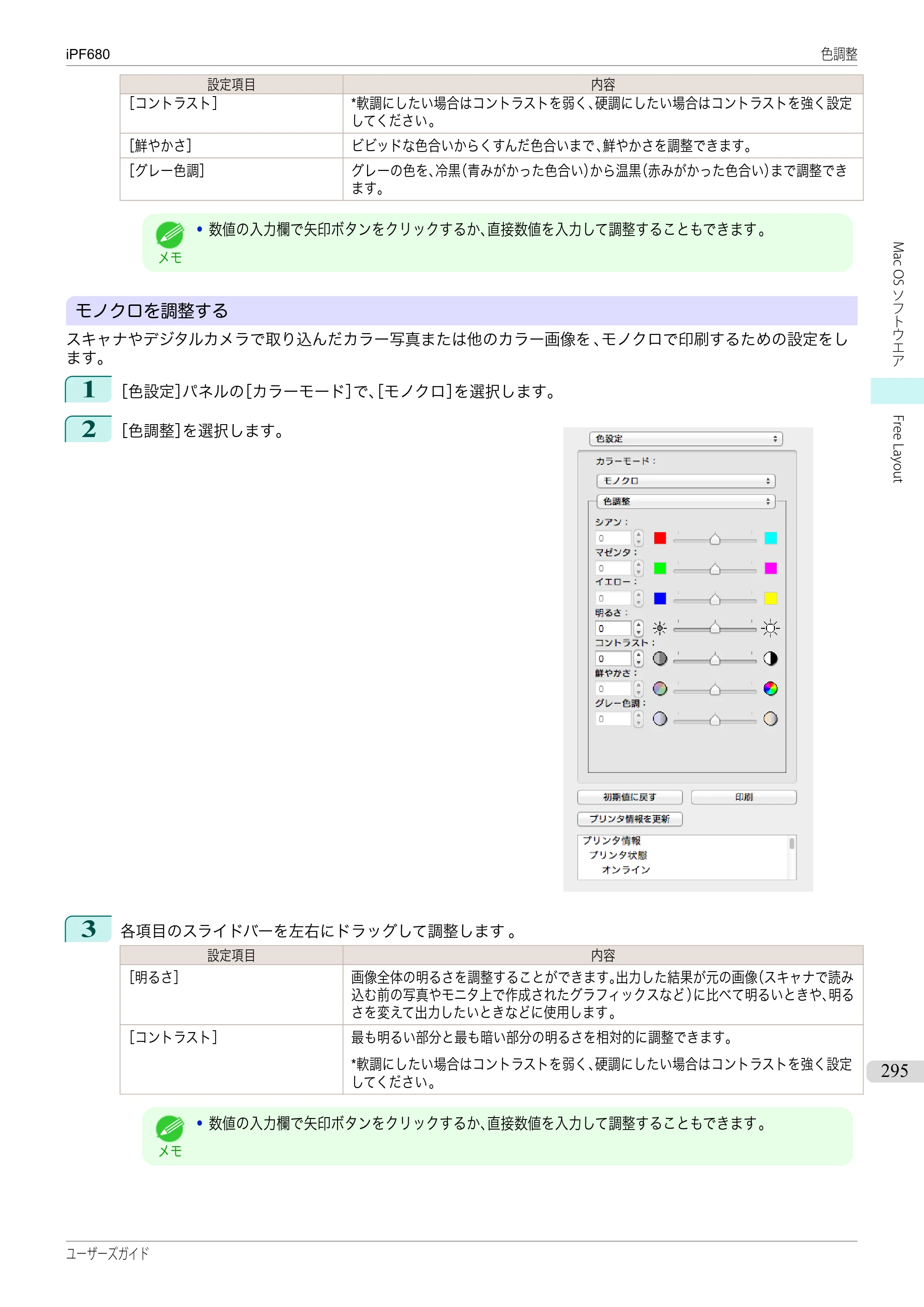Click the dim sun icon for 明るさ
Screen dimensions: 924x1307
pos(659,628)
